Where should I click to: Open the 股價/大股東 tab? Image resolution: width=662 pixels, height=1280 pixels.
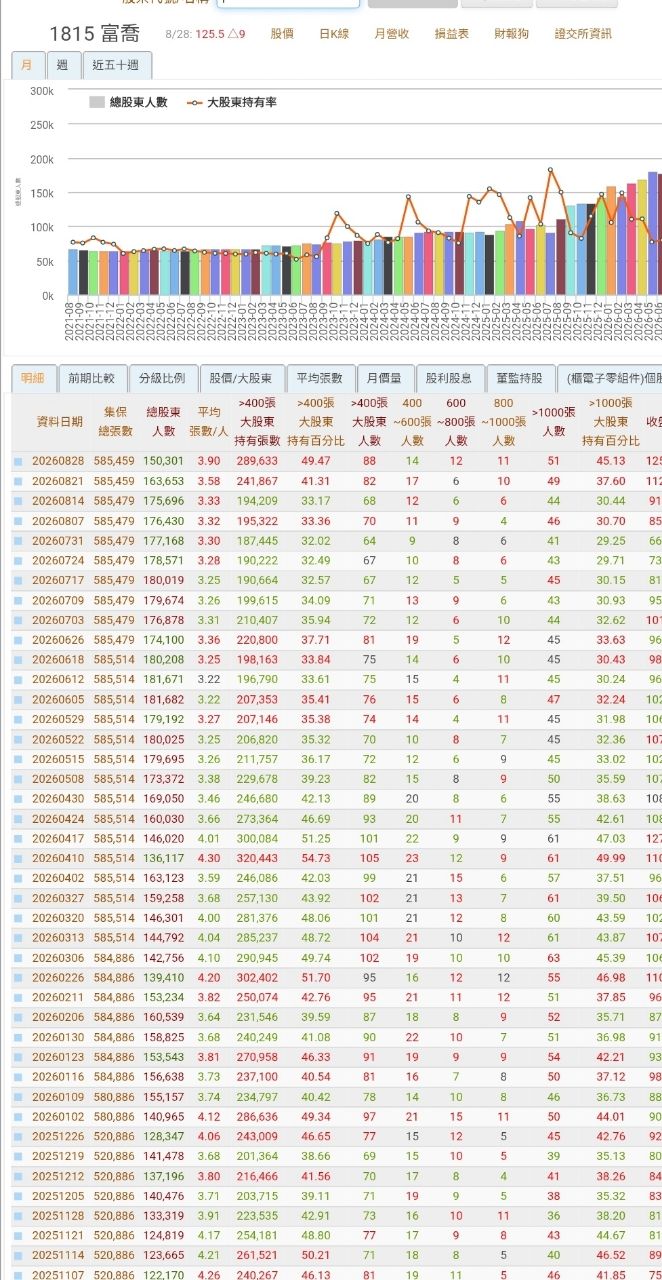coord(242,379)
